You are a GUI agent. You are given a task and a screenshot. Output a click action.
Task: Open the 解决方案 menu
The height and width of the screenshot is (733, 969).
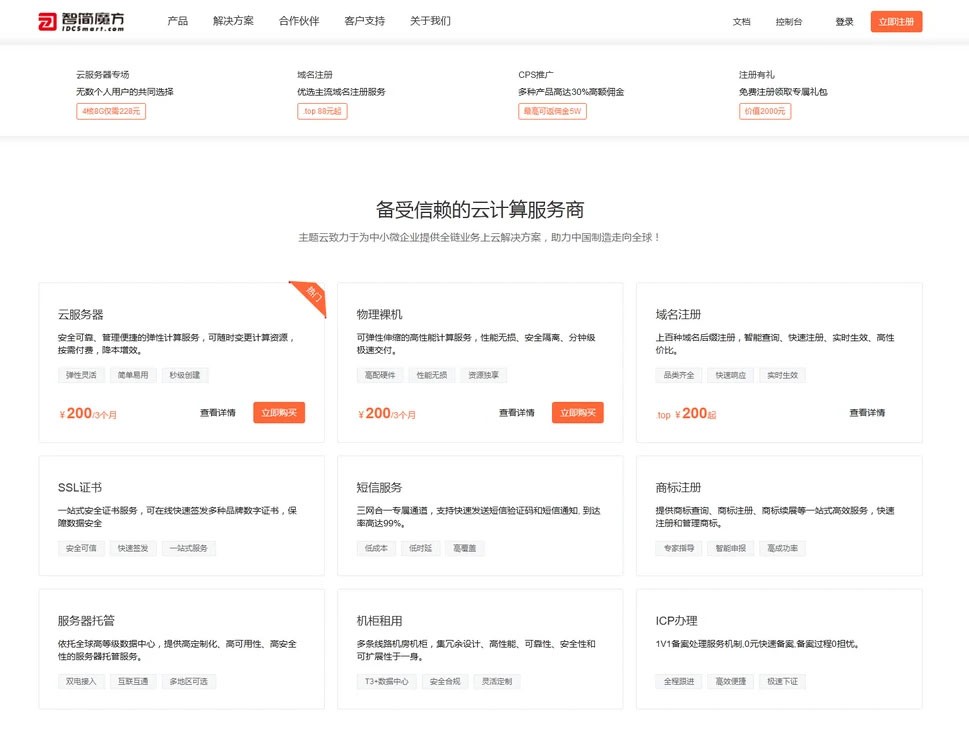pyautogui.click(x=233, y=21)
